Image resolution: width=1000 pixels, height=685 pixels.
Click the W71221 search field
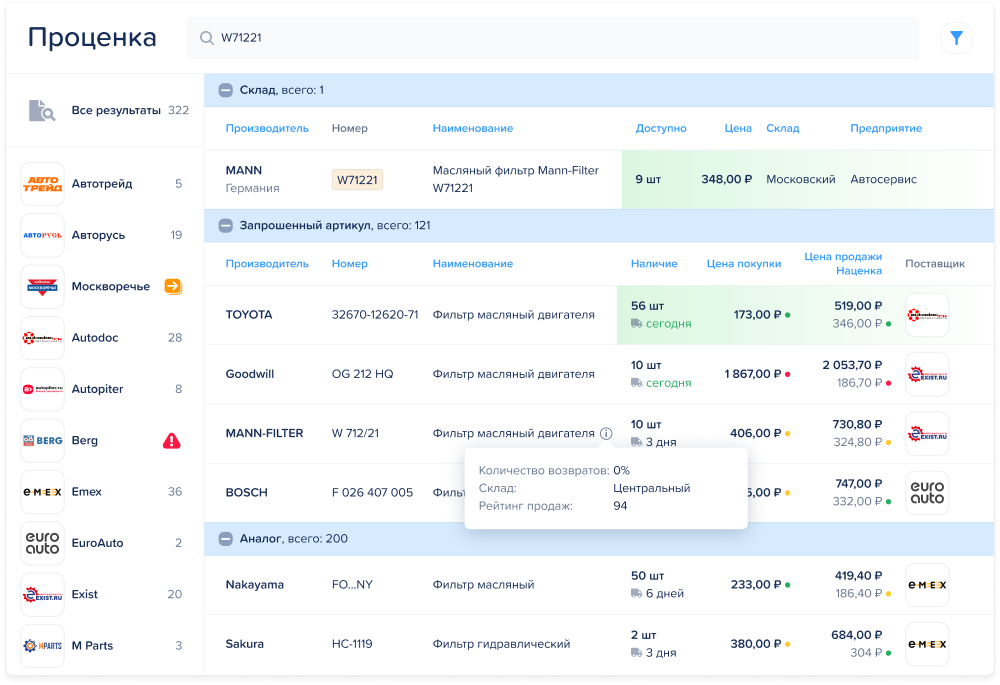tap(552, 38)
